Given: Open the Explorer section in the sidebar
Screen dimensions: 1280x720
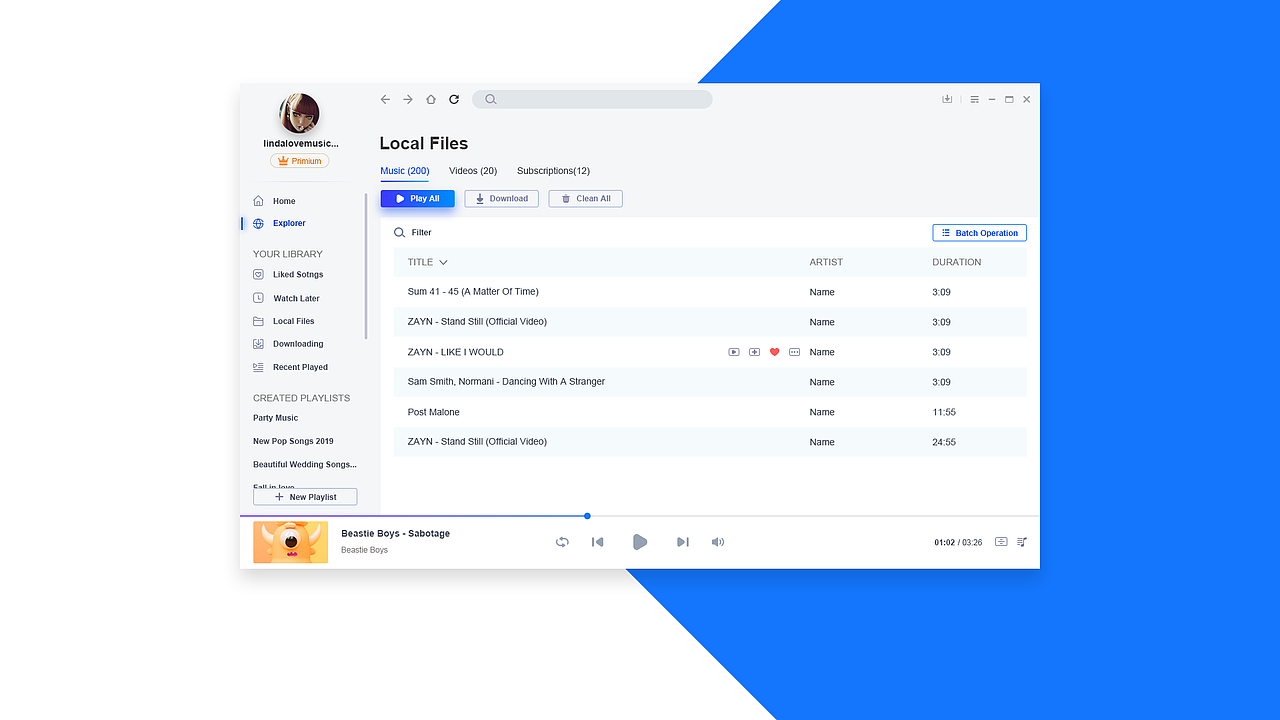Looking at the screenshot, I should [289, 223].
